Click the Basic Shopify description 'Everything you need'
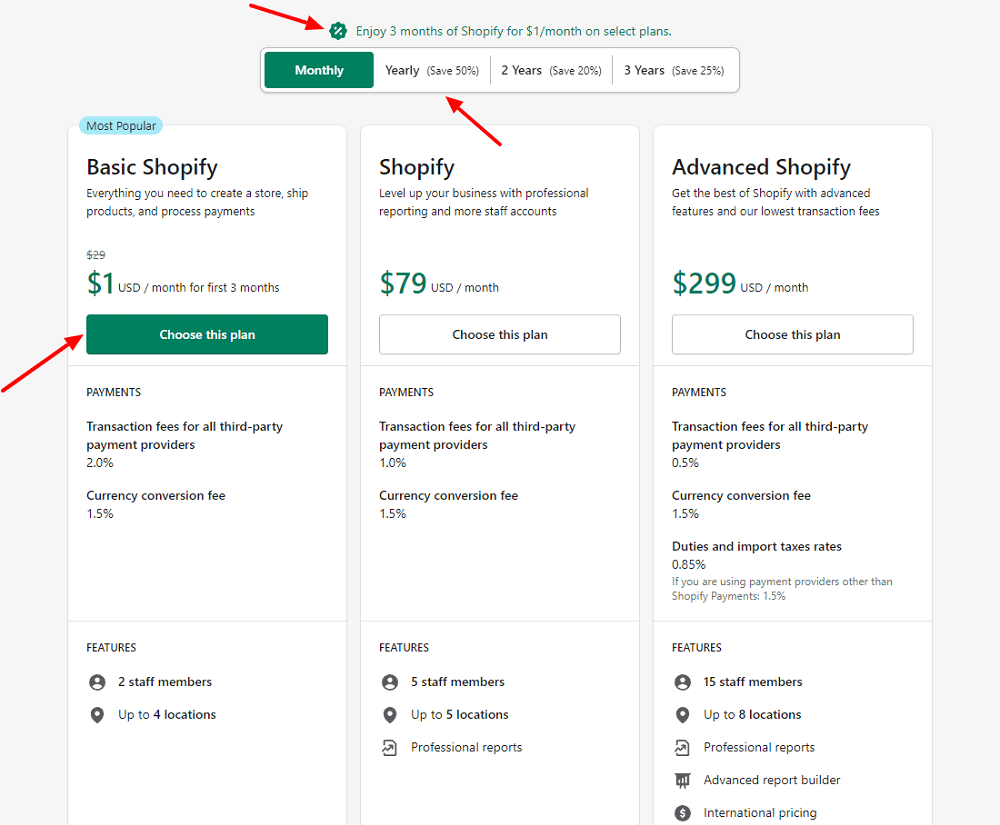This screenshot has height=825, width=1000. pos(198,202)
